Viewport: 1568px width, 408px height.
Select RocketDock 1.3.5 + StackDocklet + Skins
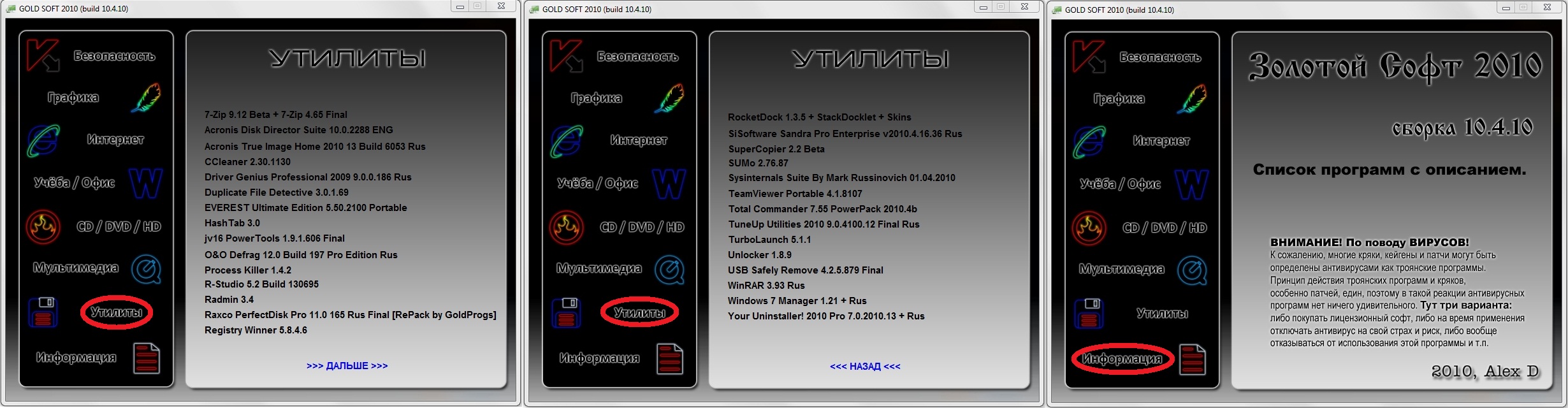point(820,117)
